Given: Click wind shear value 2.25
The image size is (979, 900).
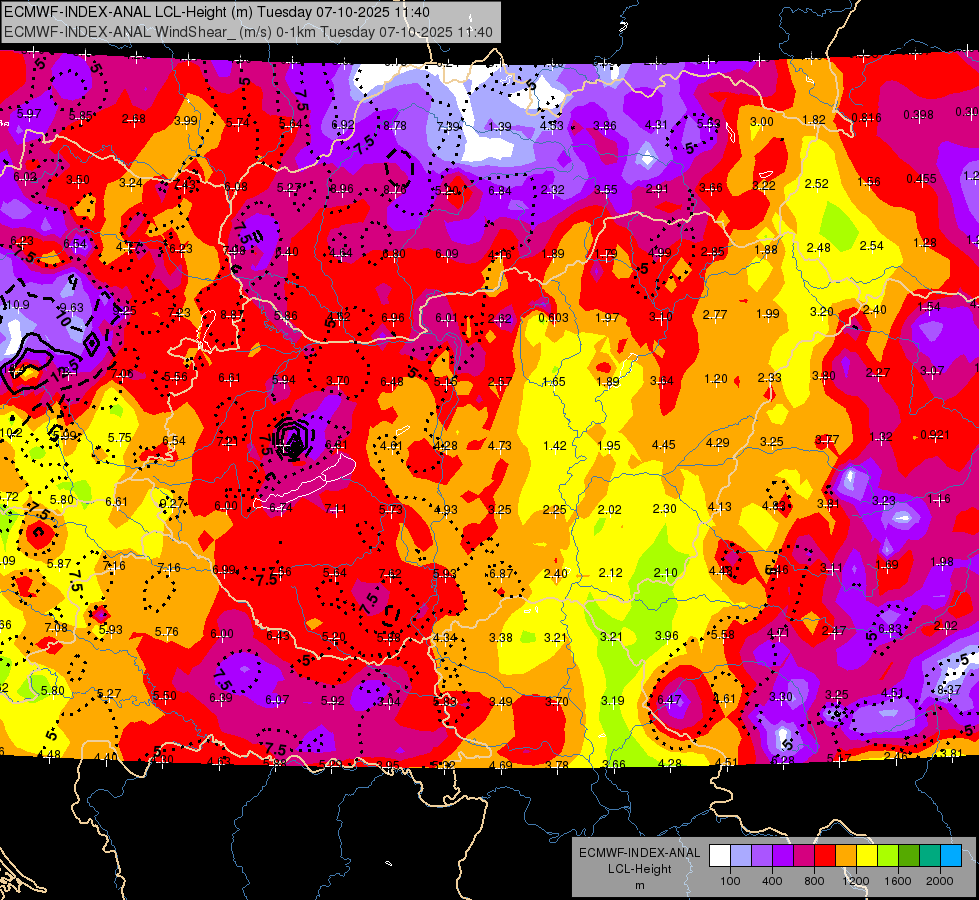Looking at the screenshot, I should click(554, 510).
